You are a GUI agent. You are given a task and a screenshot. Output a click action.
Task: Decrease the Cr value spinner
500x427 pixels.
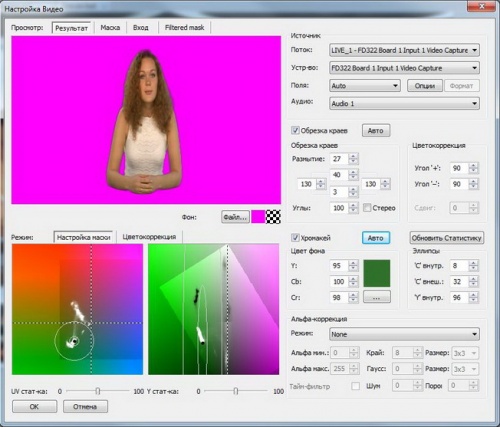coord(353,300)
